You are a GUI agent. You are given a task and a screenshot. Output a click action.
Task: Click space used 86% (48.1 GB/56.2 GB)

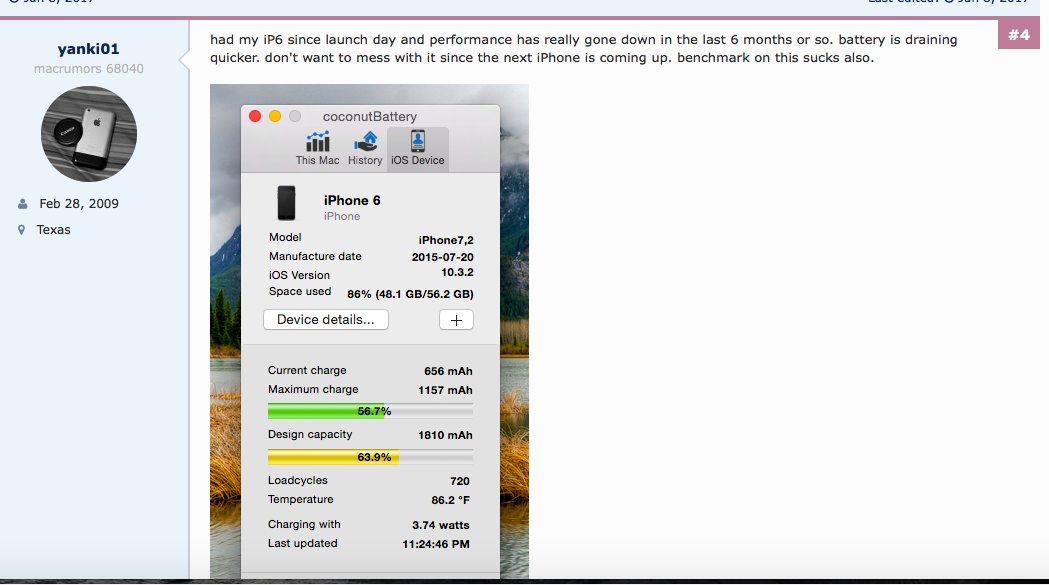pos(410,294)
